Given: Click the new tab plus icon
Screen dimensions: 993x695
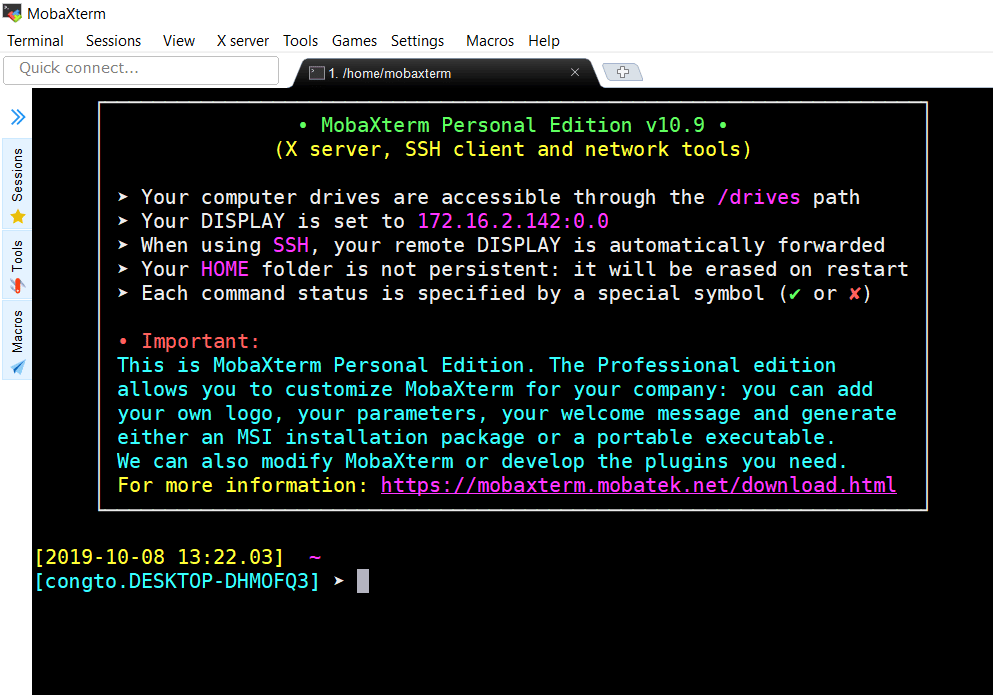Looking at the screenshot, I should (623, 72).
